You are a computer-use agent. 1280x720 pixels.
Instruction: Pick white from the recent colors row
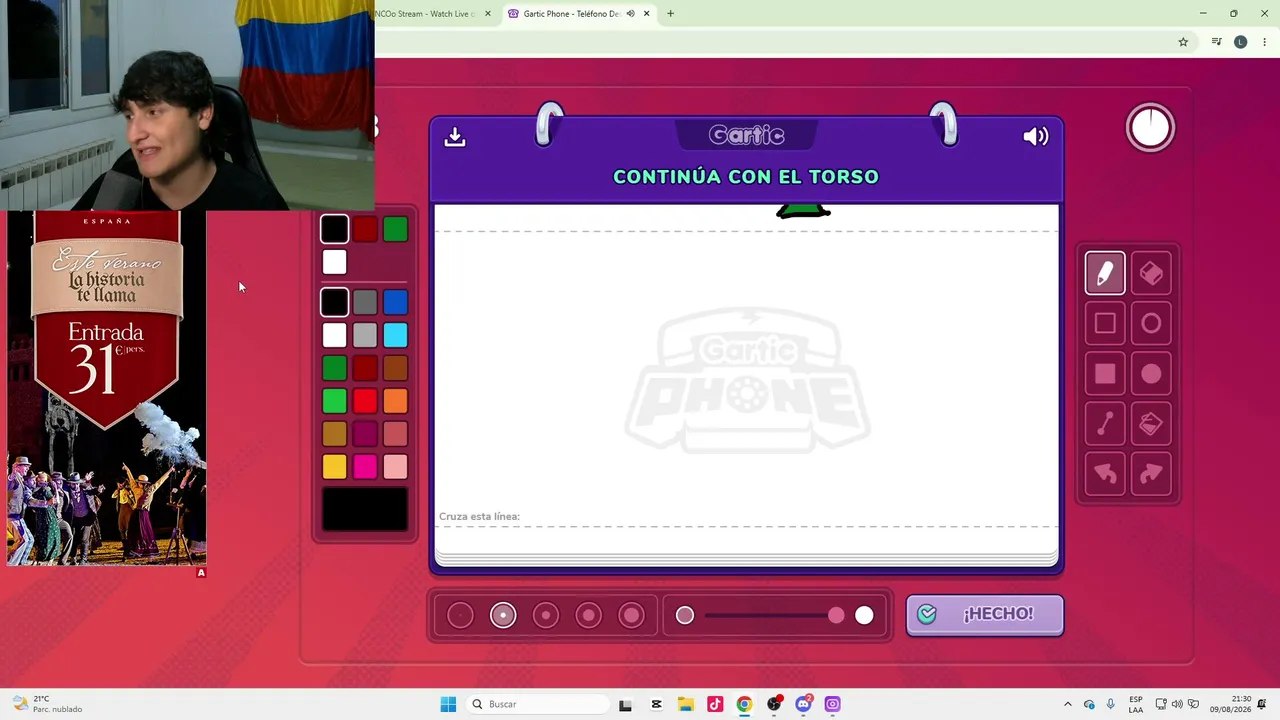tap(334, 262)
